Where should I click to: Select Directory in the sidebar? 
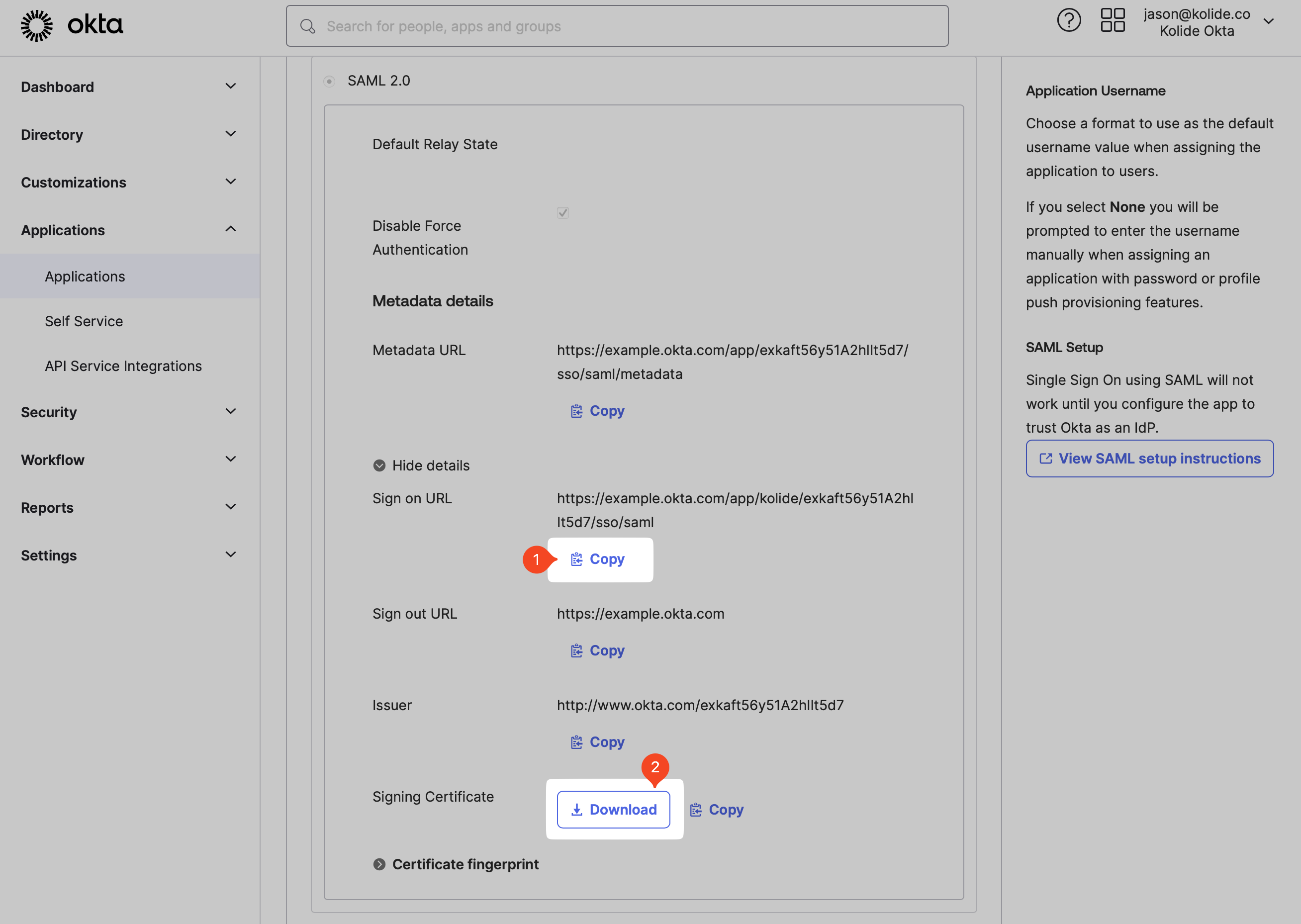tap(52, 135)
